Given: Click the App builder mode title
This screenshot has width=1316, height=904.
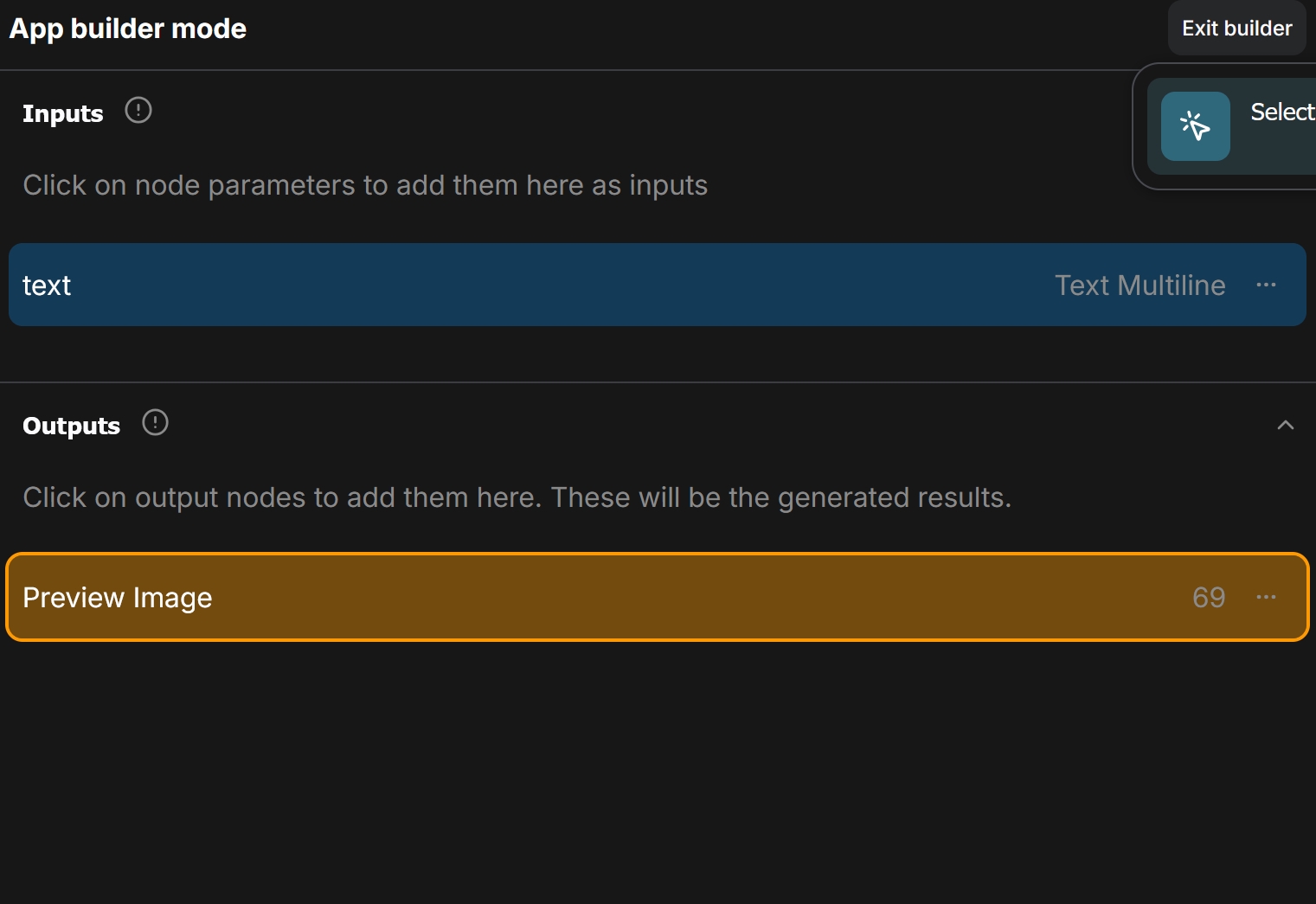Looking at the screenshot, I should [x=127, y=29].
